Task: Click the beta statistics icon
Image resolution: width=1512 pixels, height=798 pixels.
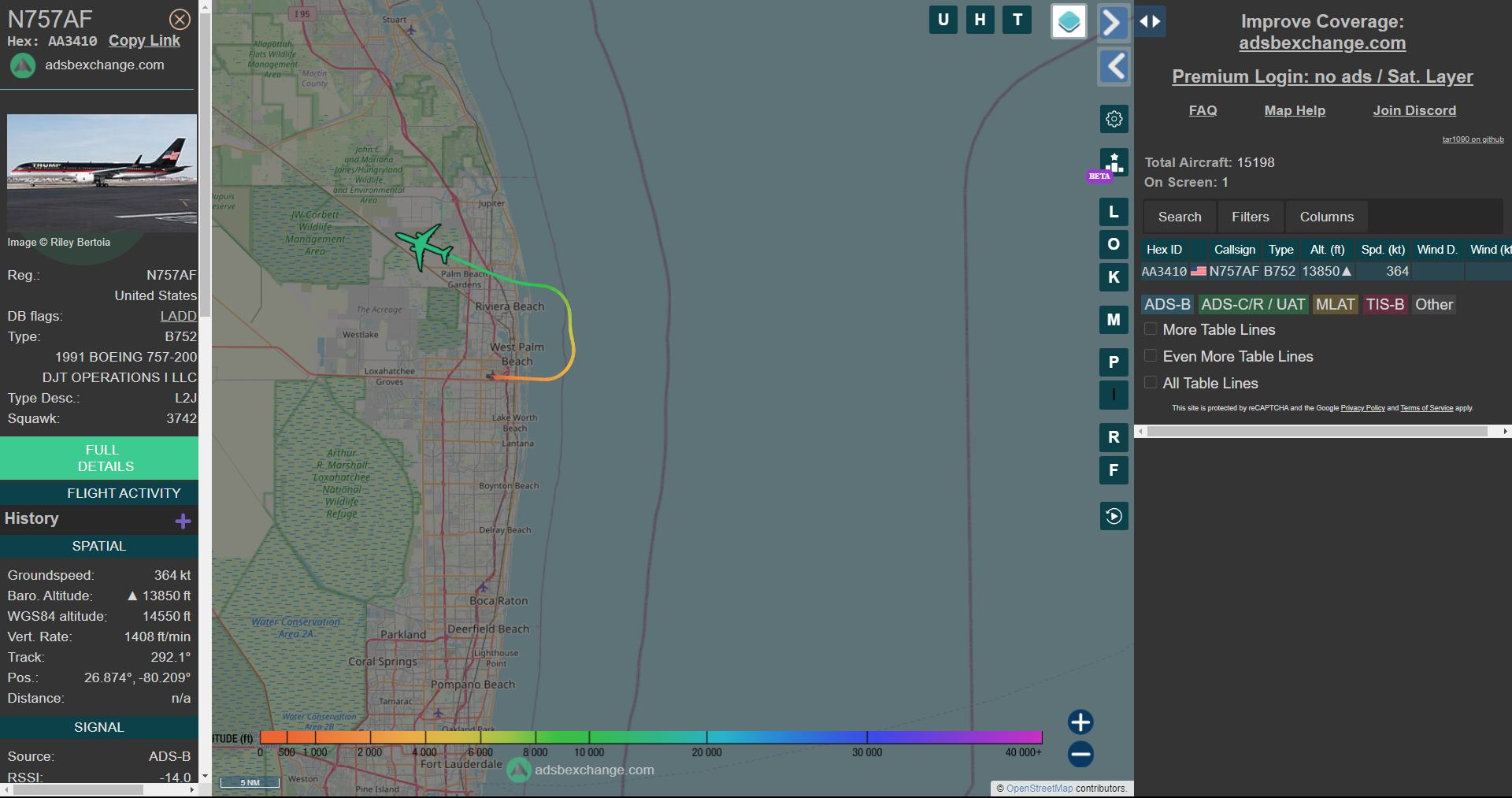Action: coord(1114,163)
